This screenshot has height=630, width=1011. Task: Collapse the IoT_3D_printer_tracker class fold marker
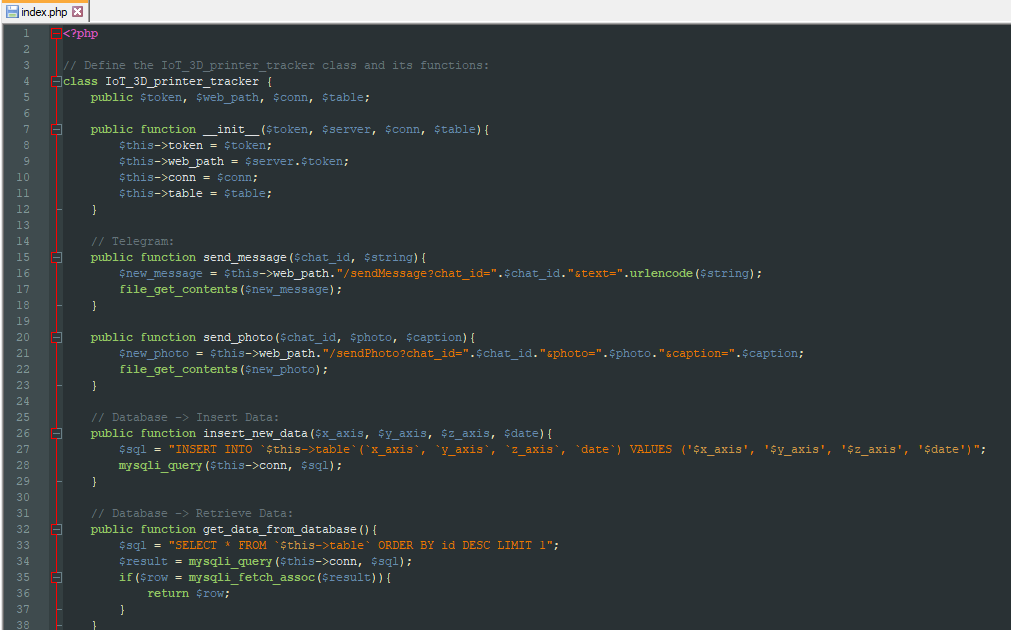[x=57, y=81]
